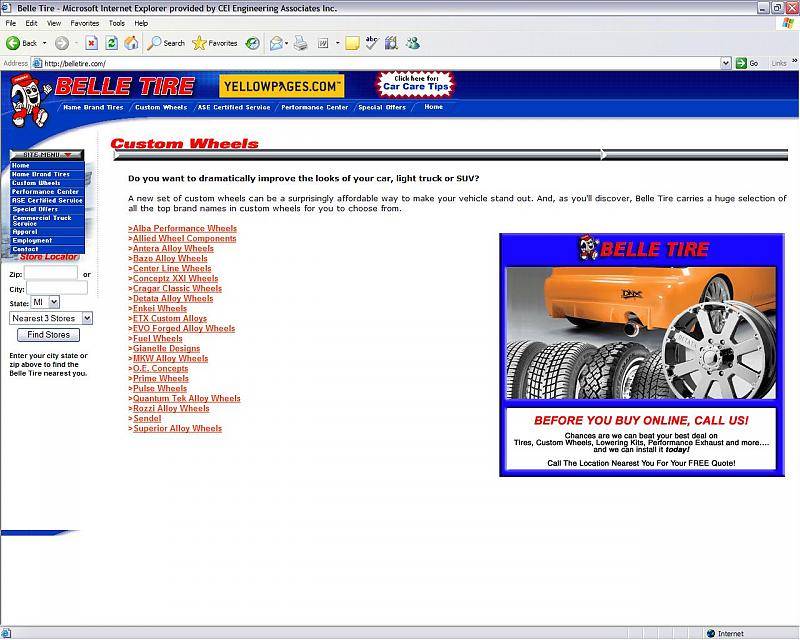The height and width of the screenshot is (640, 800).
Task: Click the City input field
Action: point(57,288)
